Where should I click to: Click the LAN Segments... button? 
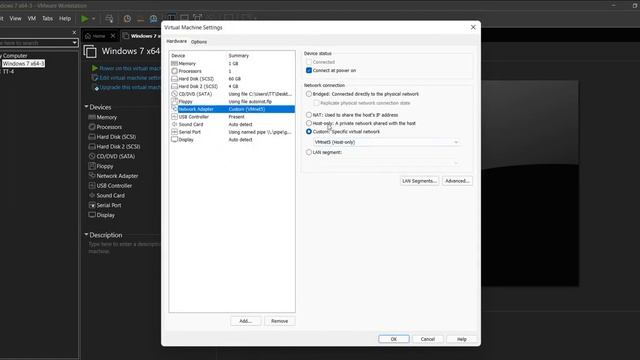(419, 181)
